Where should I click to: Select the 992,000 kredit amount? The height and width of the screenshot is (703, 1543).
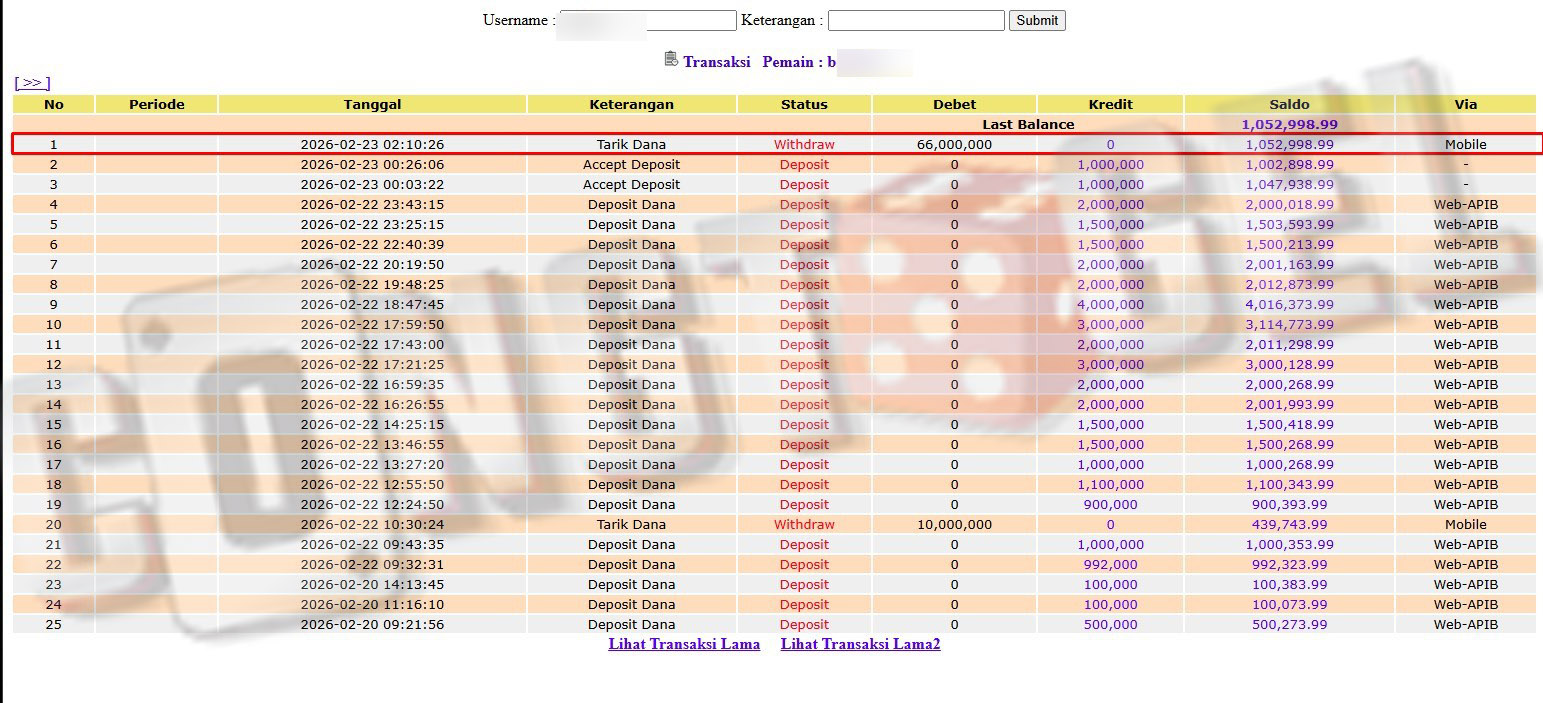[1110, 564]
